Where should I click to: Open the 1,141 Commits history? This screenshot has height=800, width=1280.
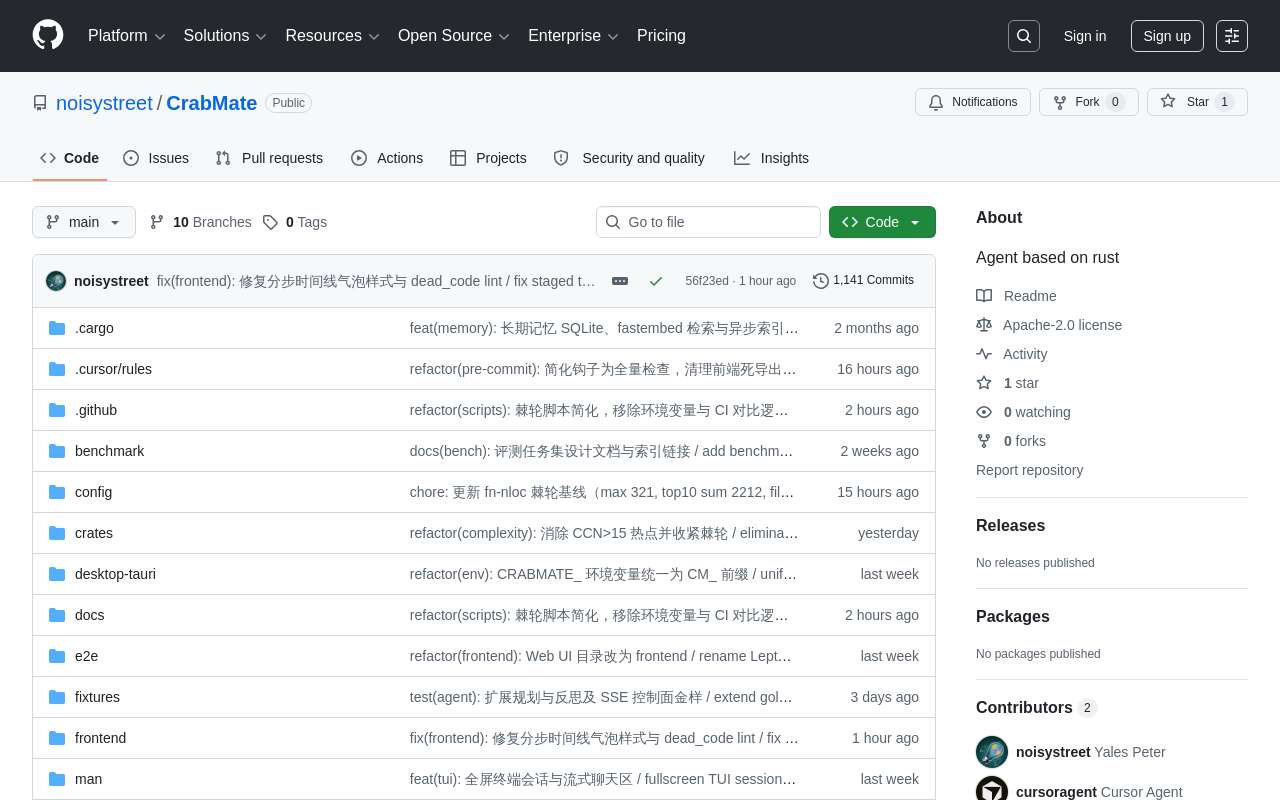coord(864,281)
